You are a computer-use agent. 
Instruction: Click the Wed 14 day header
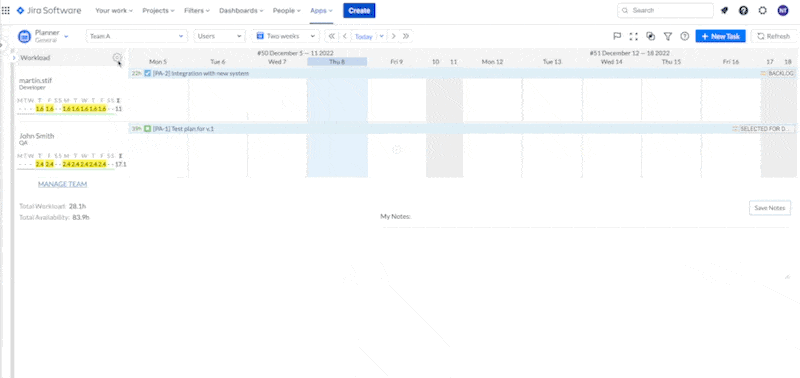point(612,62)
